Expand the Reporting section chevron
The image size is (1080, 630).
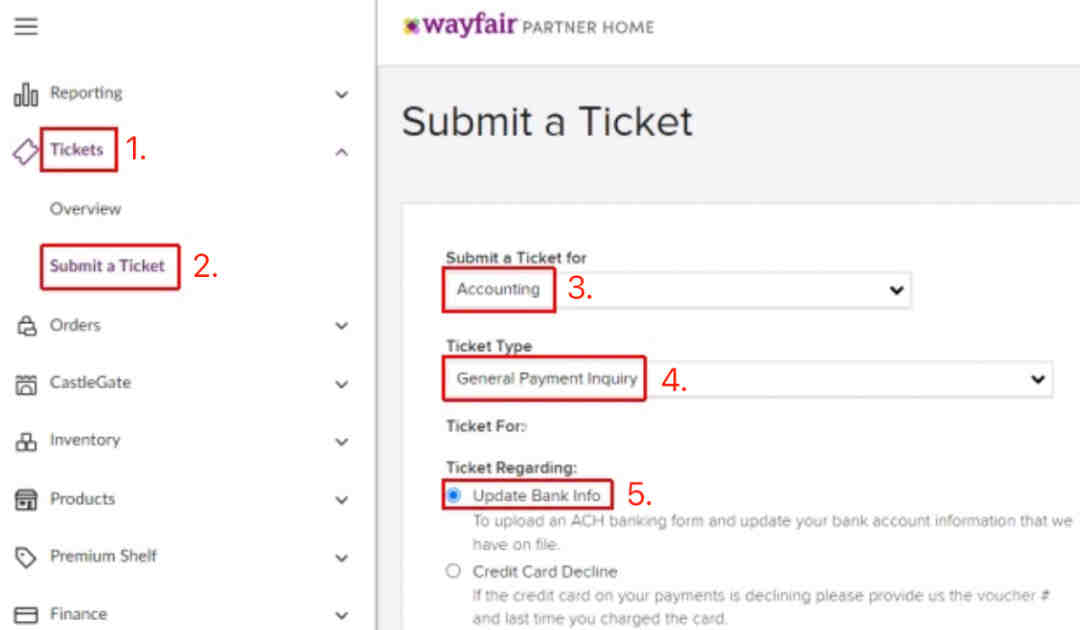pyautogui.click(x=342, y=95)
